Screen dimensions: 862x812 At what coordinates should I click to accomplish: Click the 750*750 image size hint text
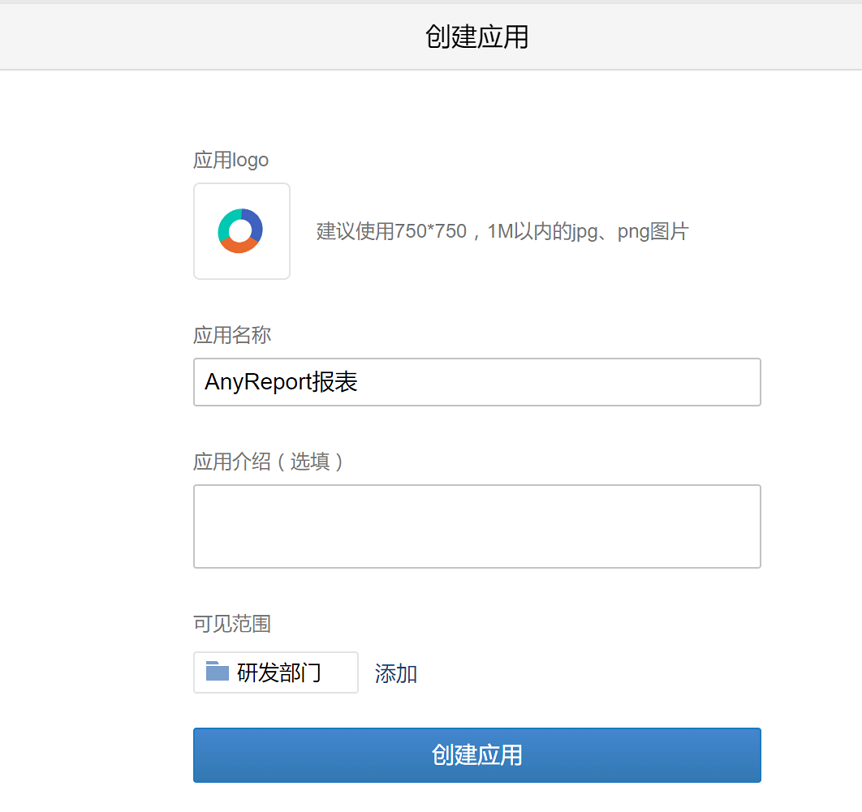[x=502, y=231]
